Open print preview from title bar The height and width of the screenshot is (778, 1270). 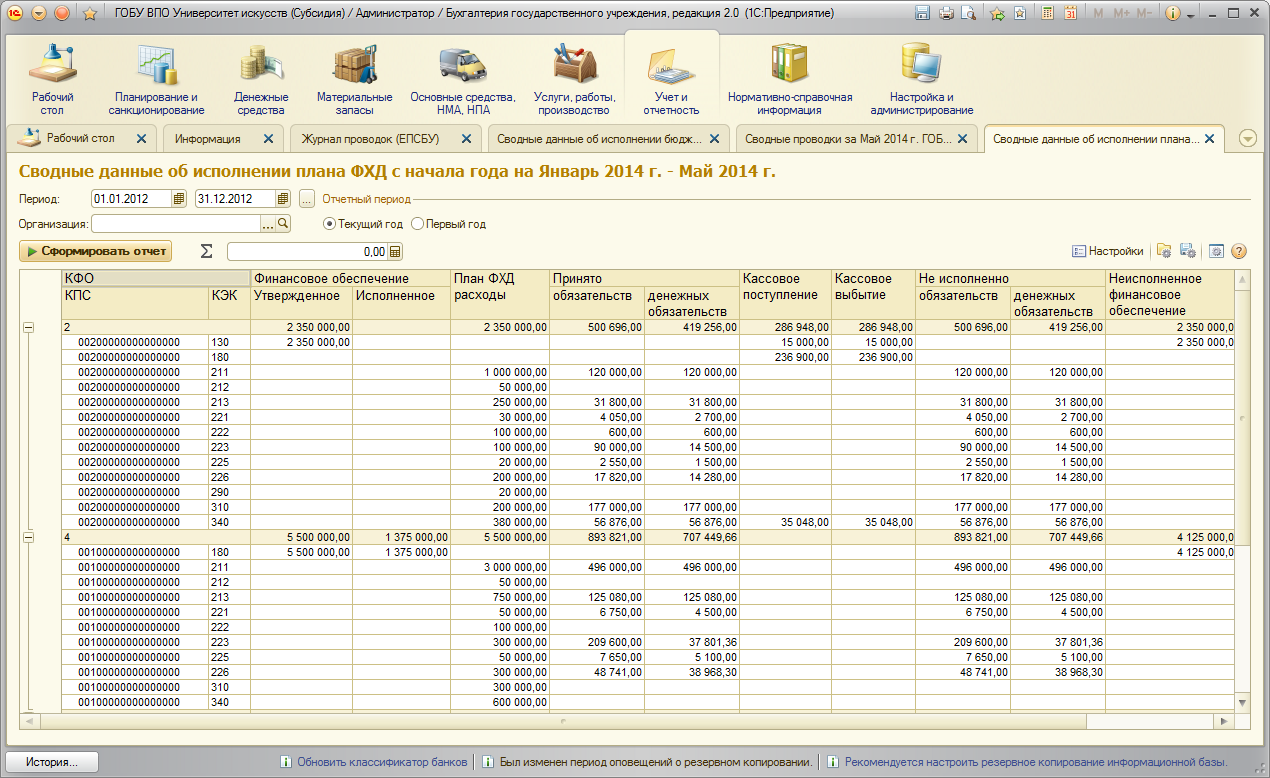(967, 14)
